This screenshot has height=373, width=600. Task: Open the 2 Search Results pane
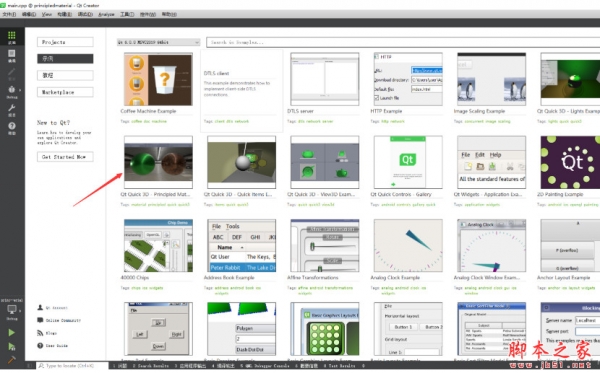tap(150, 366)
